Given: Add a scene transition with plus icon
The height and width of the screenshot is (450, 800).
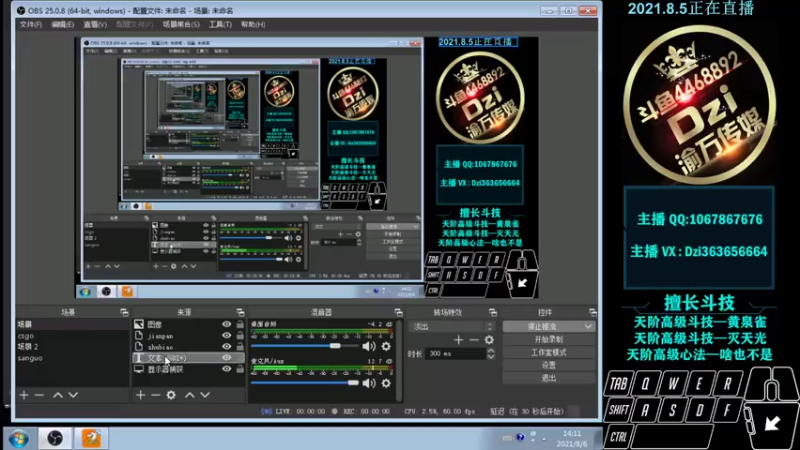Looking at the screenshot, I should [x=459, y=340].
